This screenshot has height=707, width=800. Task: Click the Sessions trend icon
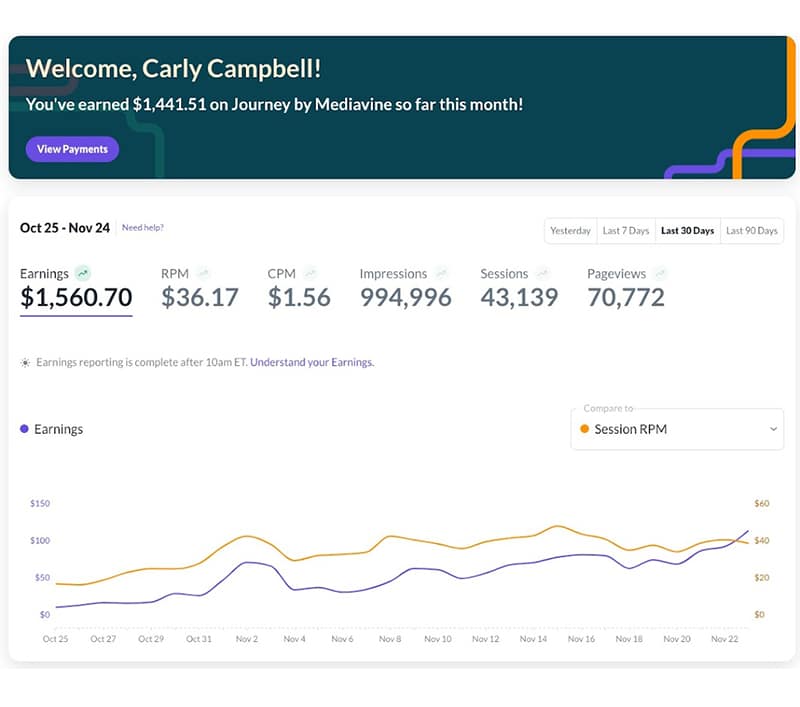click(543, 273)
